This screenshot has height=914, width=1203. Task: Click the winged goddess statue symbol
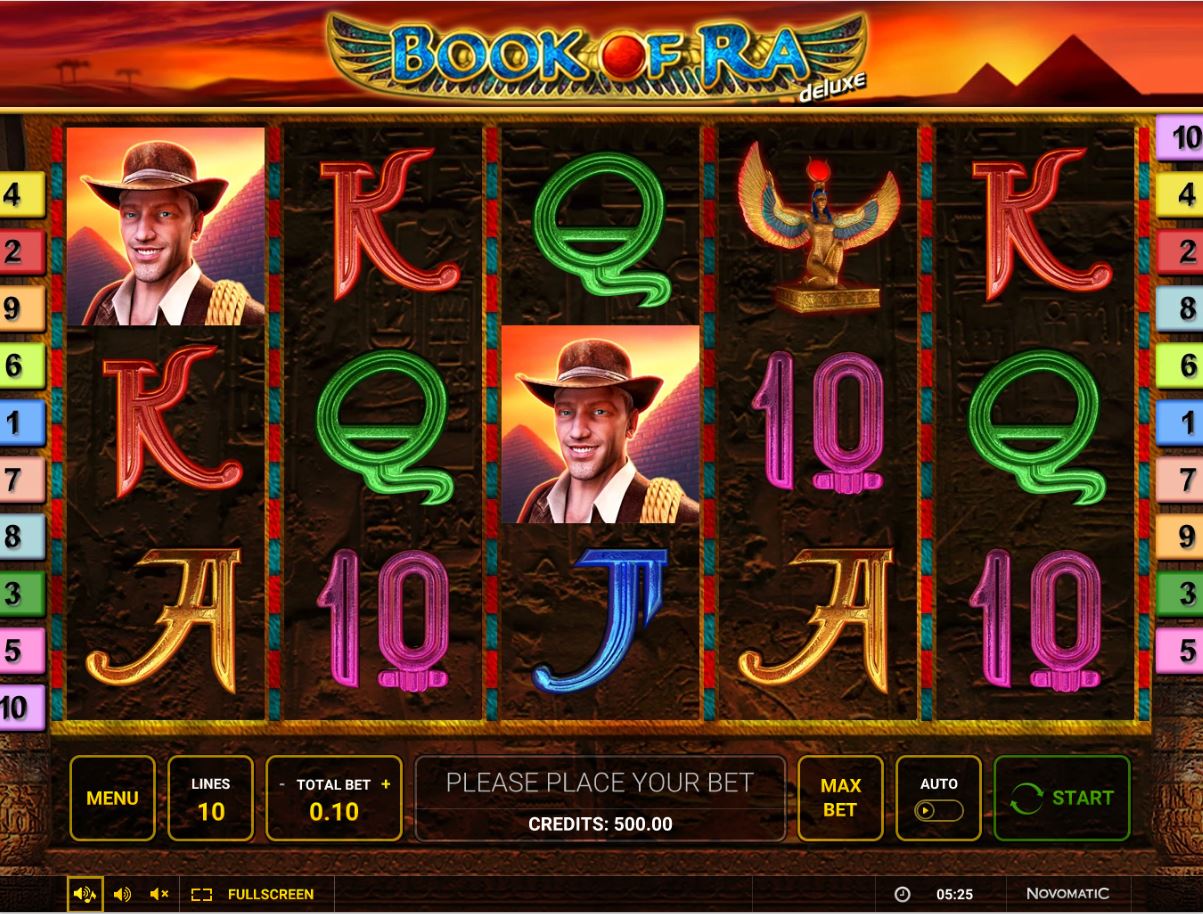[x=818, y=228]
